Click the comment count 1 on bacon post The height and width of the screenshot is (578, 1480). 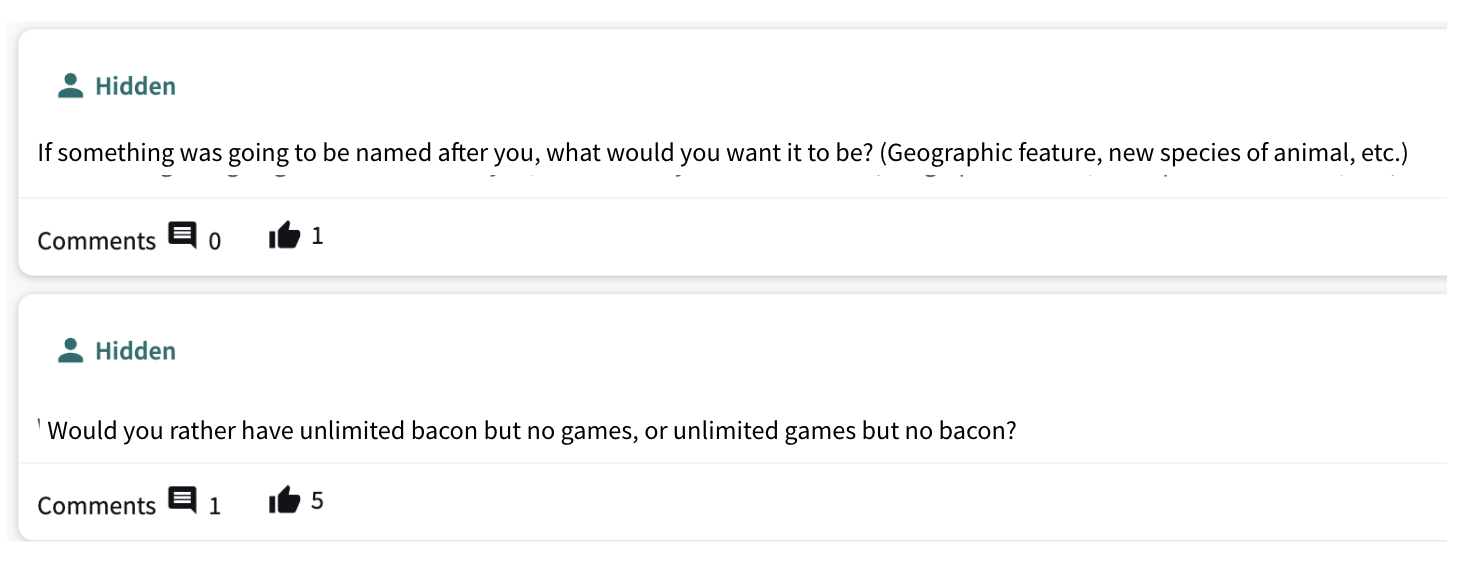tap(215, 506)
